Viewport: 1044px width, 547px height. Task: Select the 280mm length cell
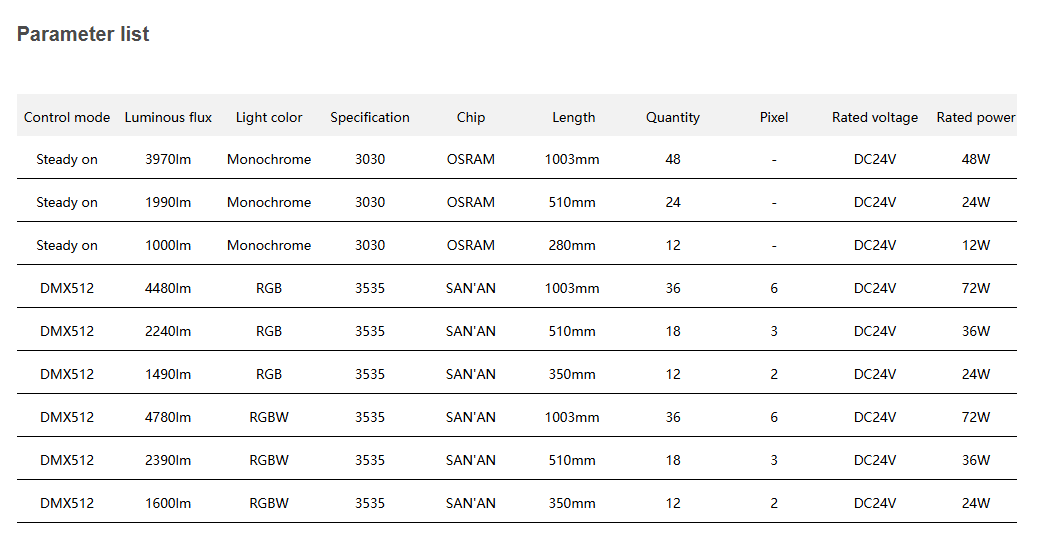(572, 245)
